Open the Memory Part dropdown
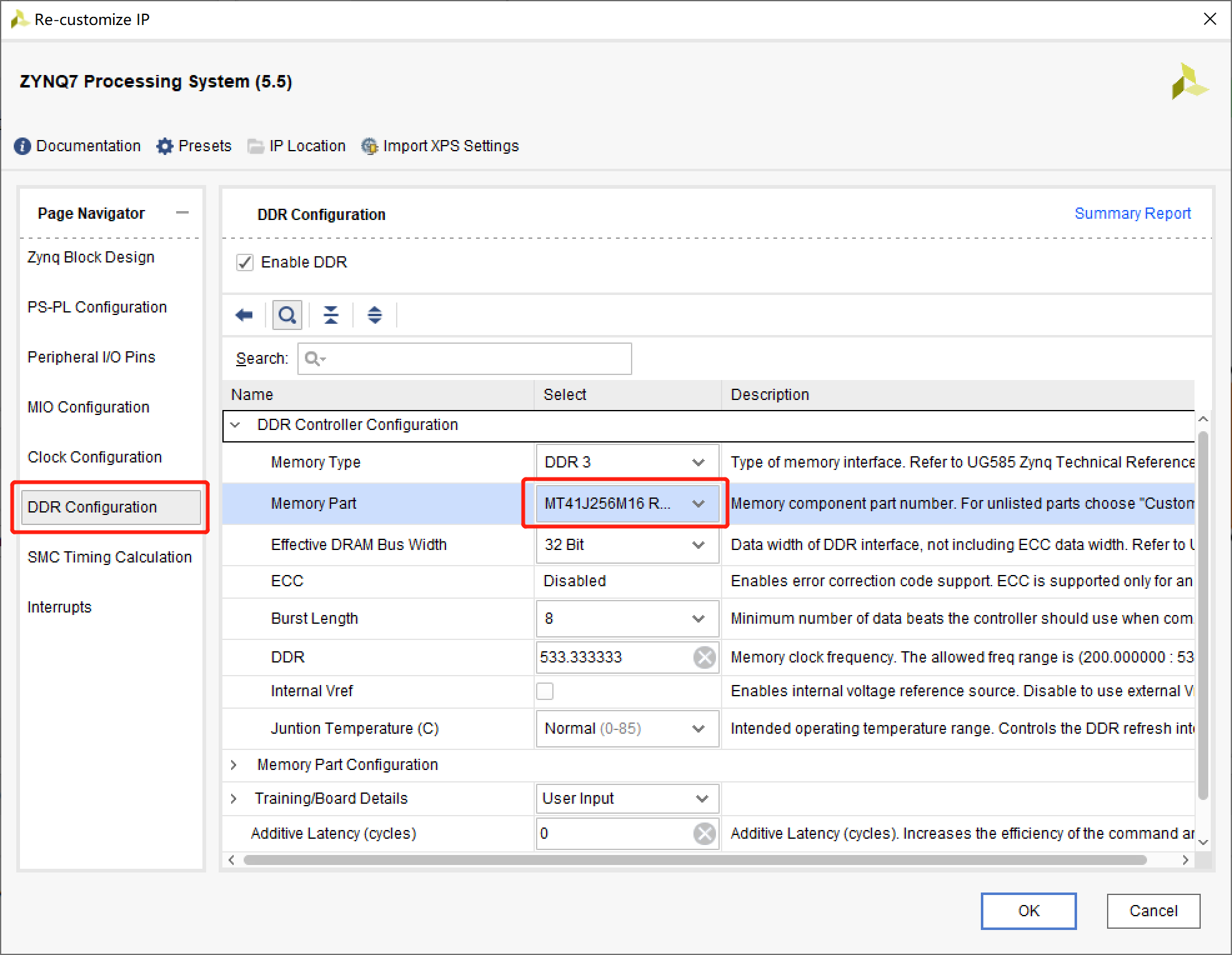The image size is (1232, 955). 627,504
